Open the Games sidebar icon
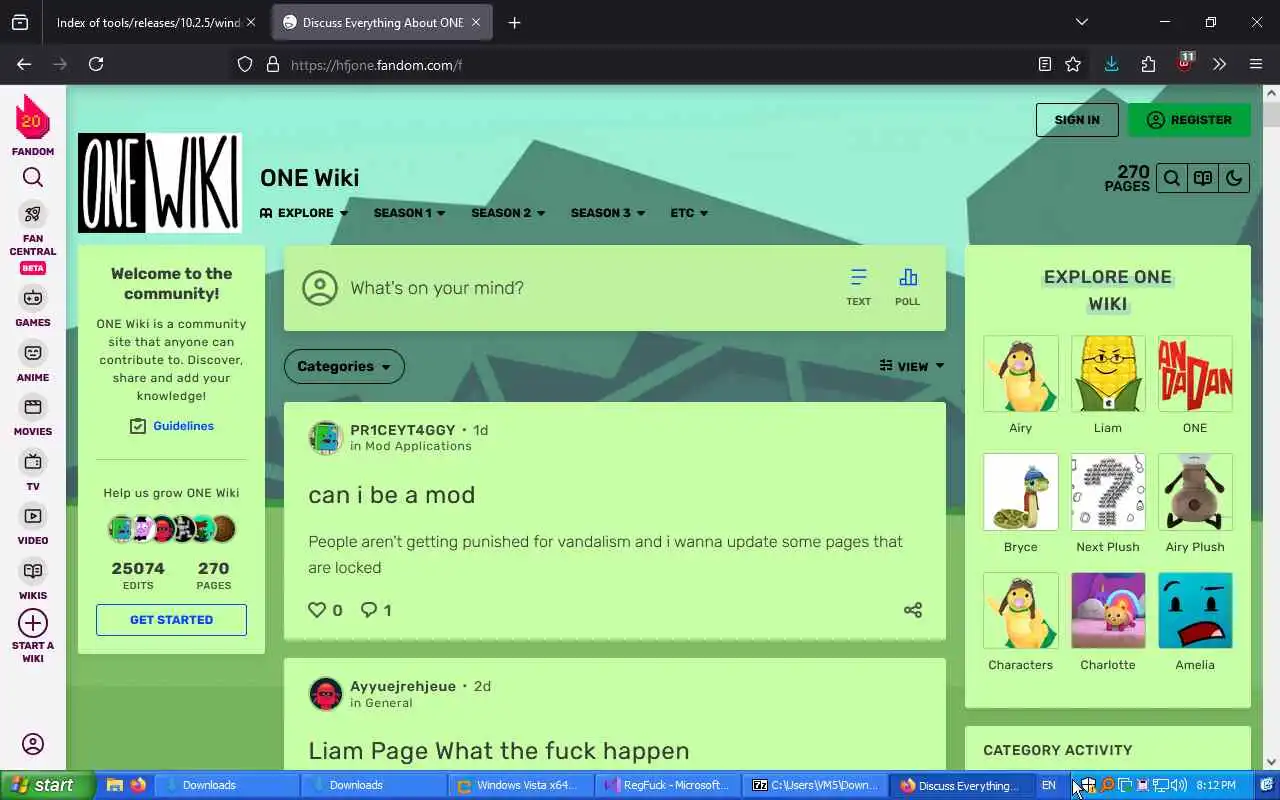The height and width of the screenshot is (800, 1280). 33,298
